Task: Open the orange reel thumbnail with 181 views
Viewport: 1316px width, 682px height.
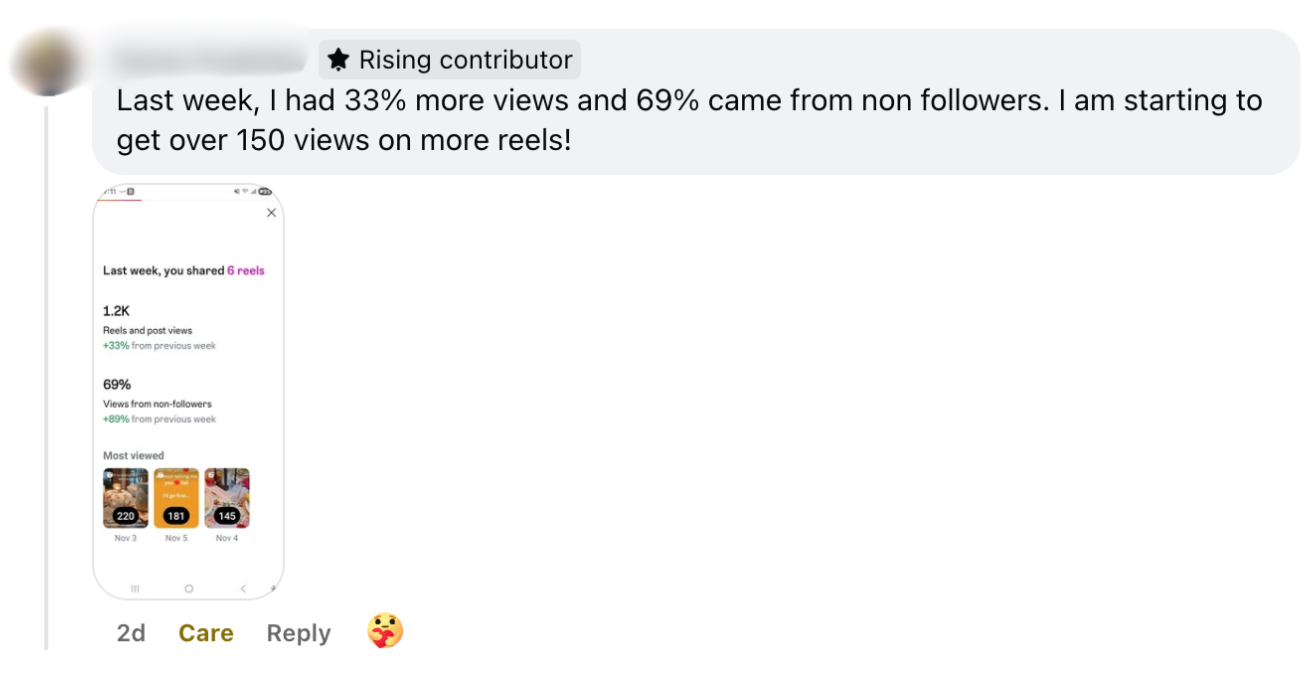Action: point(176,497)
